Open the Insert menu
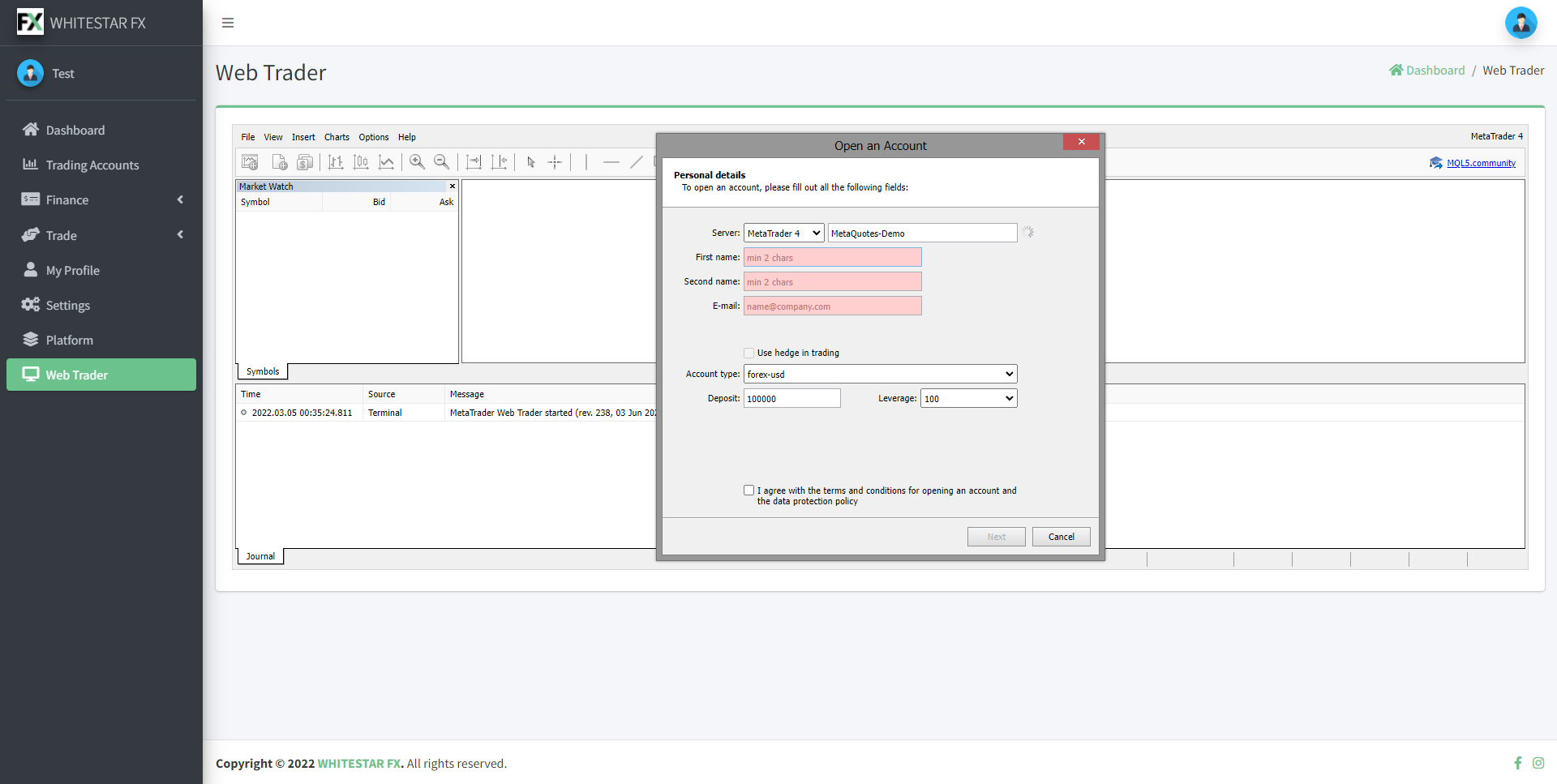 tap(303, 137)
